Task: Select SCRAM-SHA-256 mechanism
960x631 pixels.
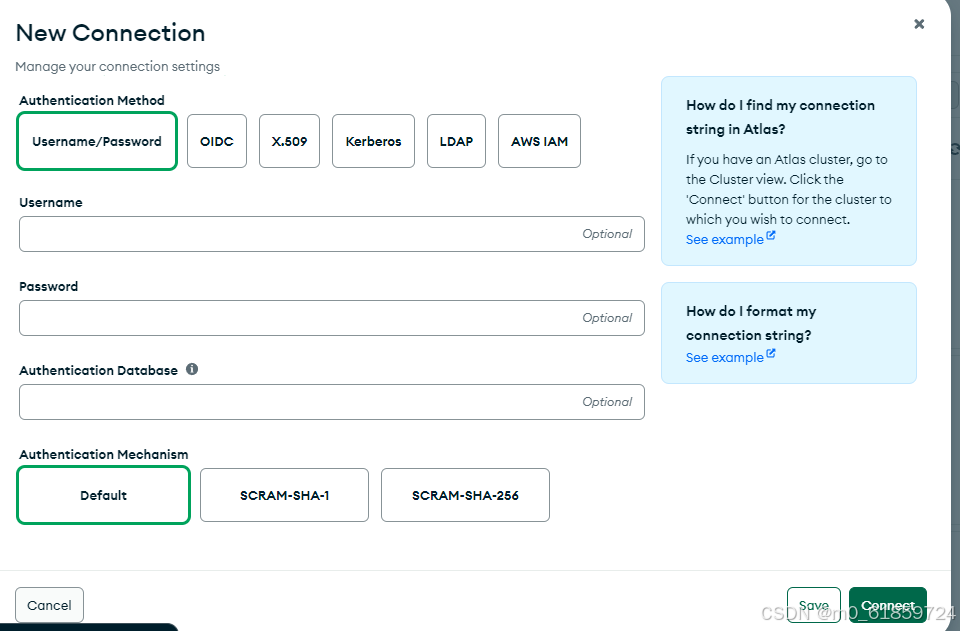Action: pos(465,495)
